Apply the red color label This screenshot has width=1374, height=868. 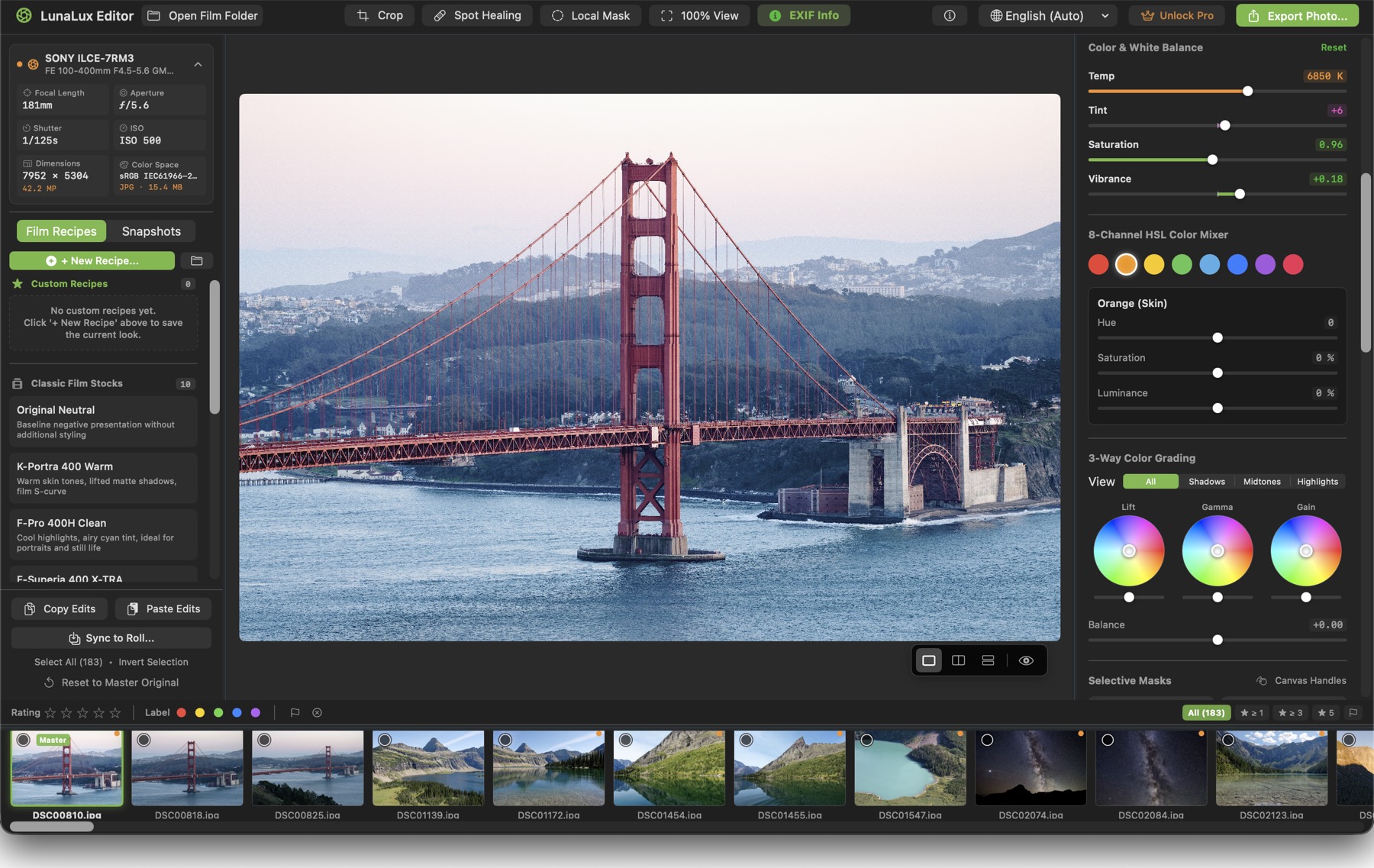[182, 713]
